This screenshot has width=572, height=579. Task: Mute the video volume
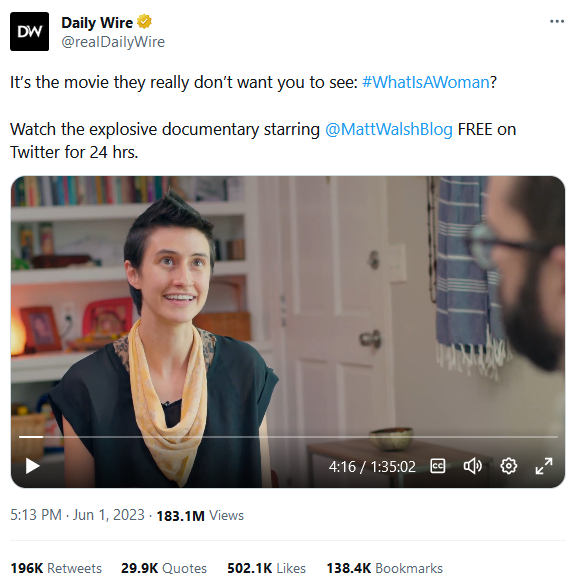pos(473,466)
